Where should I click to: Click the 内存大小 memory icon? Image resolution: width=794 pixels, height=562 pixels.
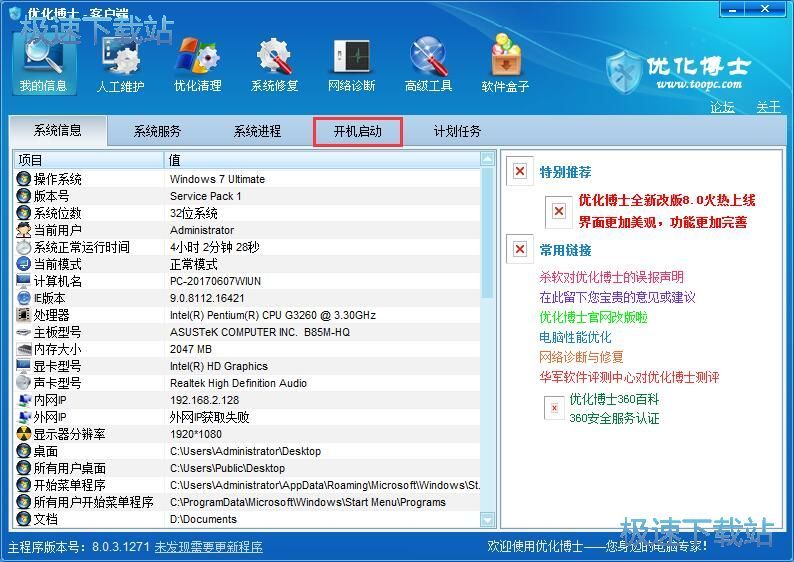(23, 349)
